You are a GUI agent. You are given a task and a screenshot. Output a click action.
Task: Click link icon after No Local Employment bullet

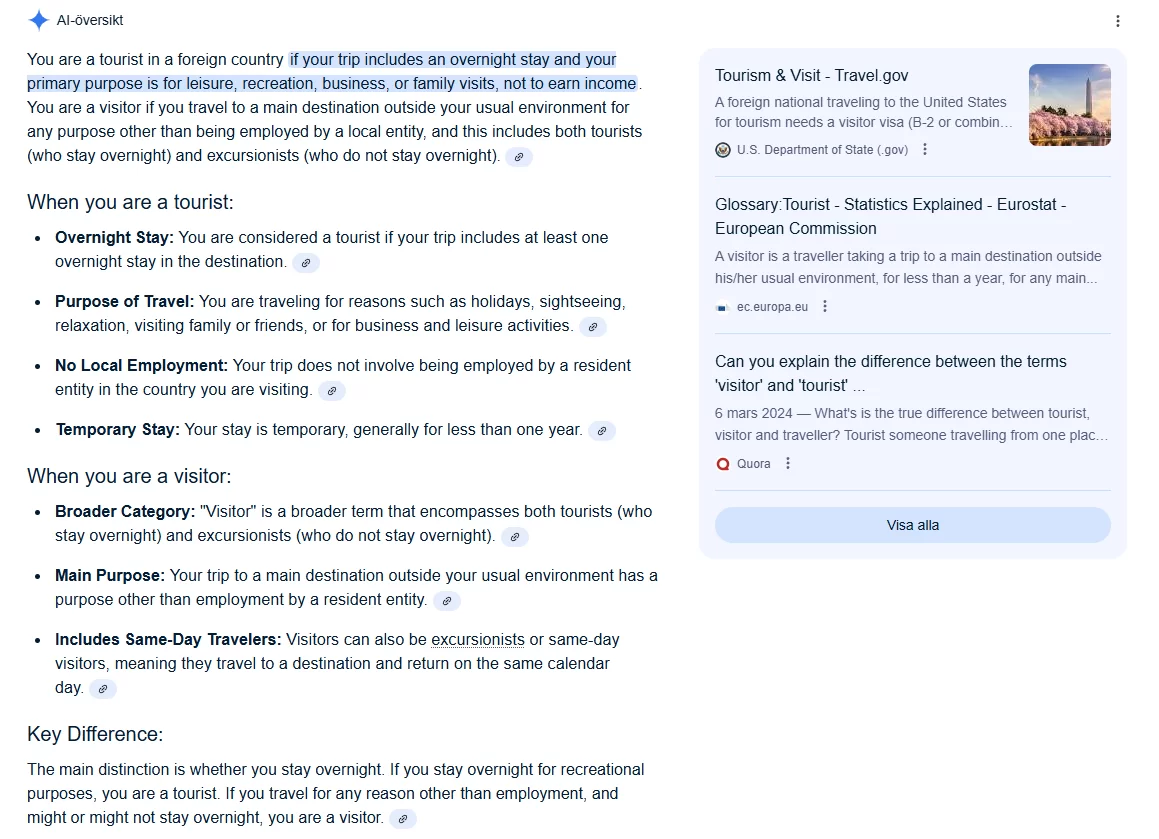pyautogui.click(x=332, y=390)
